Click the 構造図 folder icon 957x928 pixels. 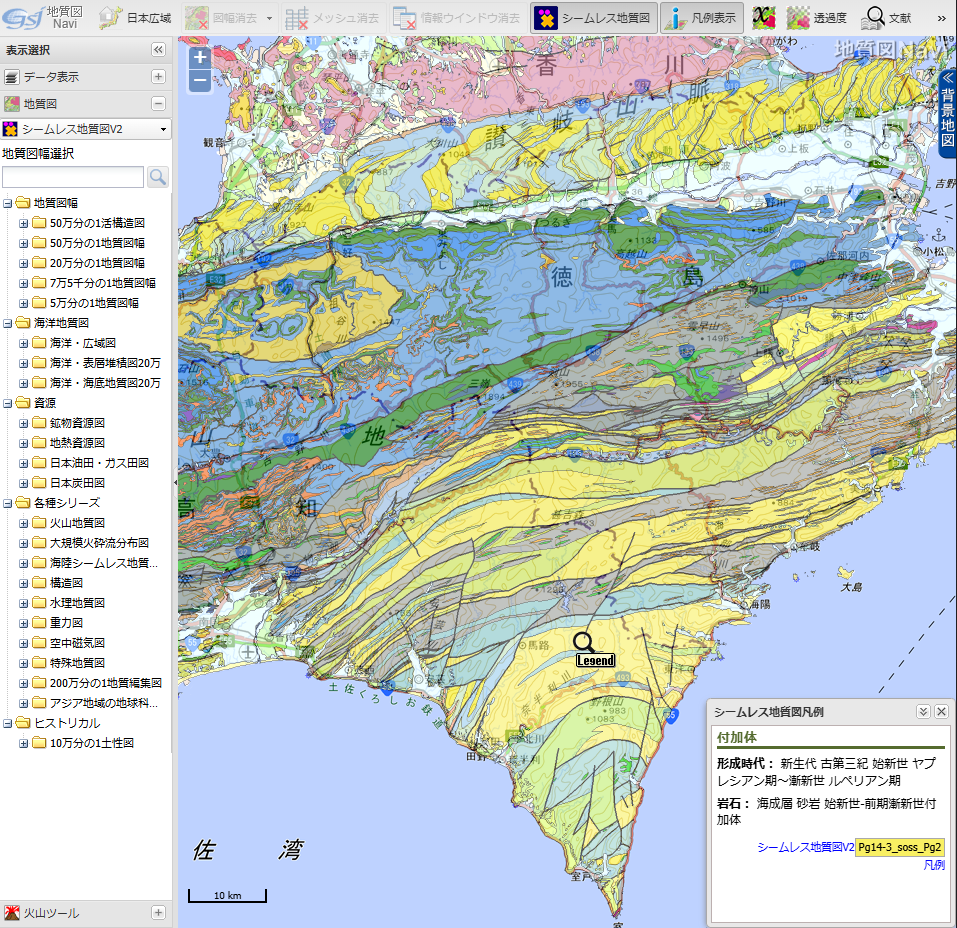click(x=39, y=583)
